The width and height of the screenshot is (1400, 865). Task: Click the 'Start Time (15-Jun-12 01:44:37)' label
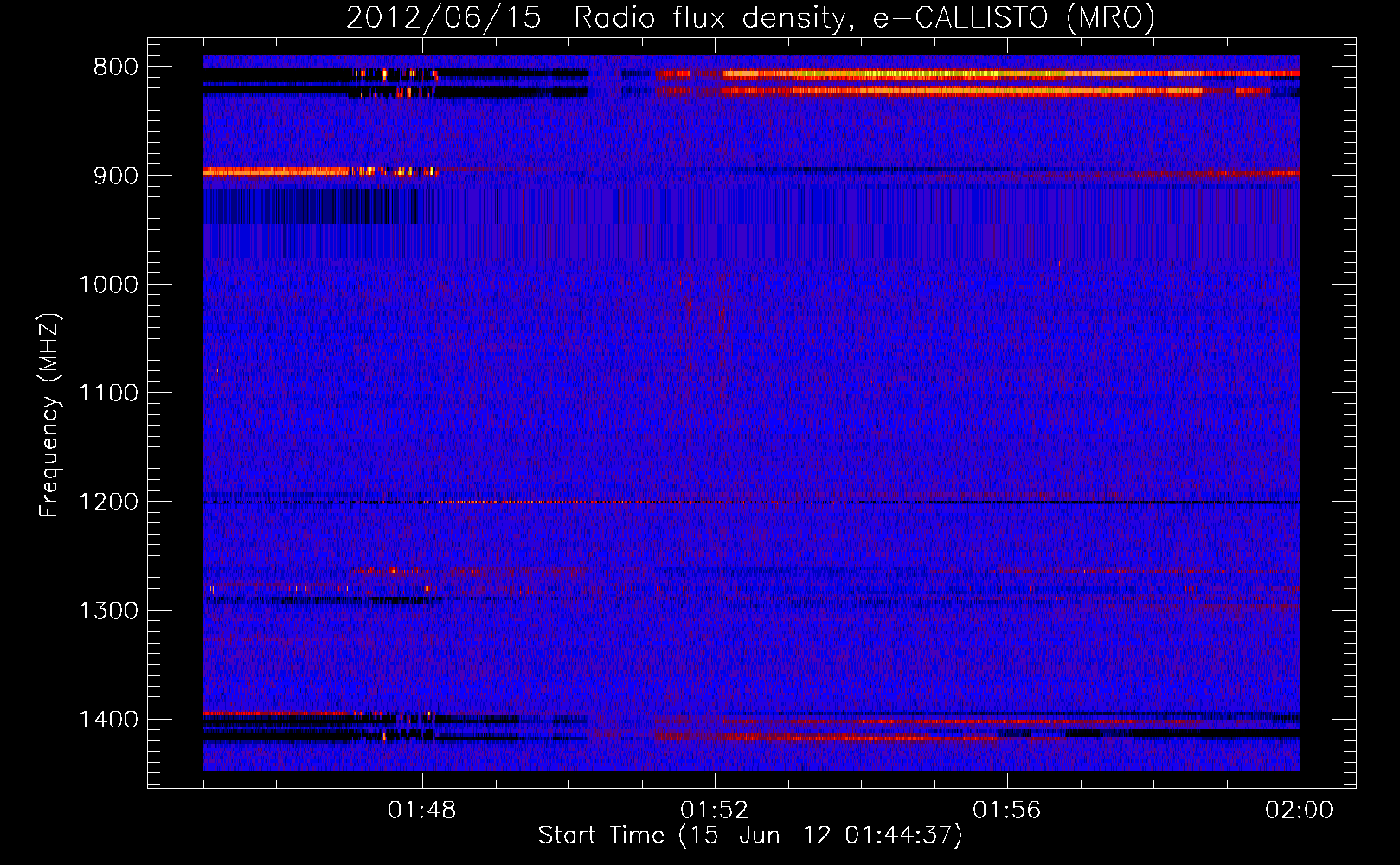750,836
